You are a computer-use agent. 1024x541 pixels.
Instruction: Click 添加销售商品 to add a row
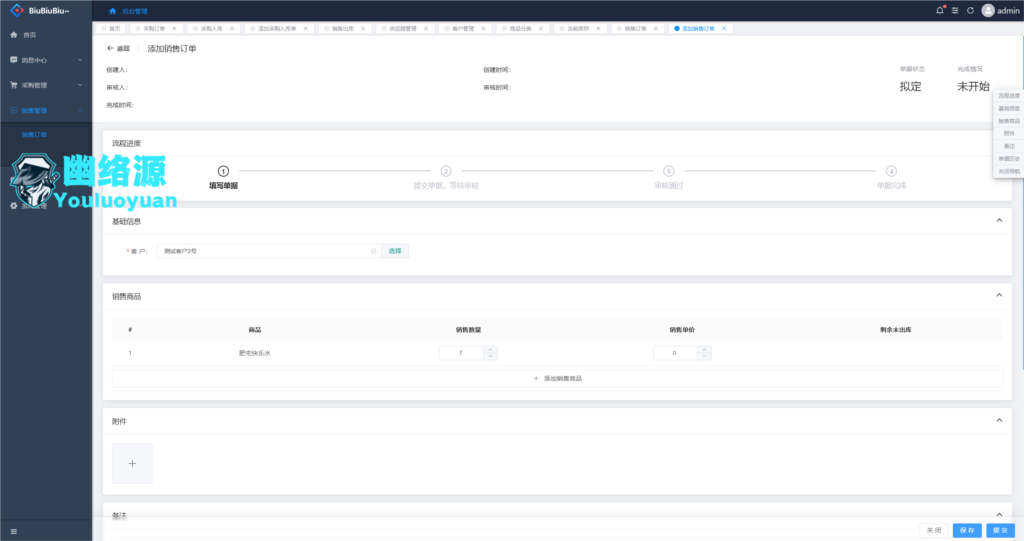[x=557, y=378]
